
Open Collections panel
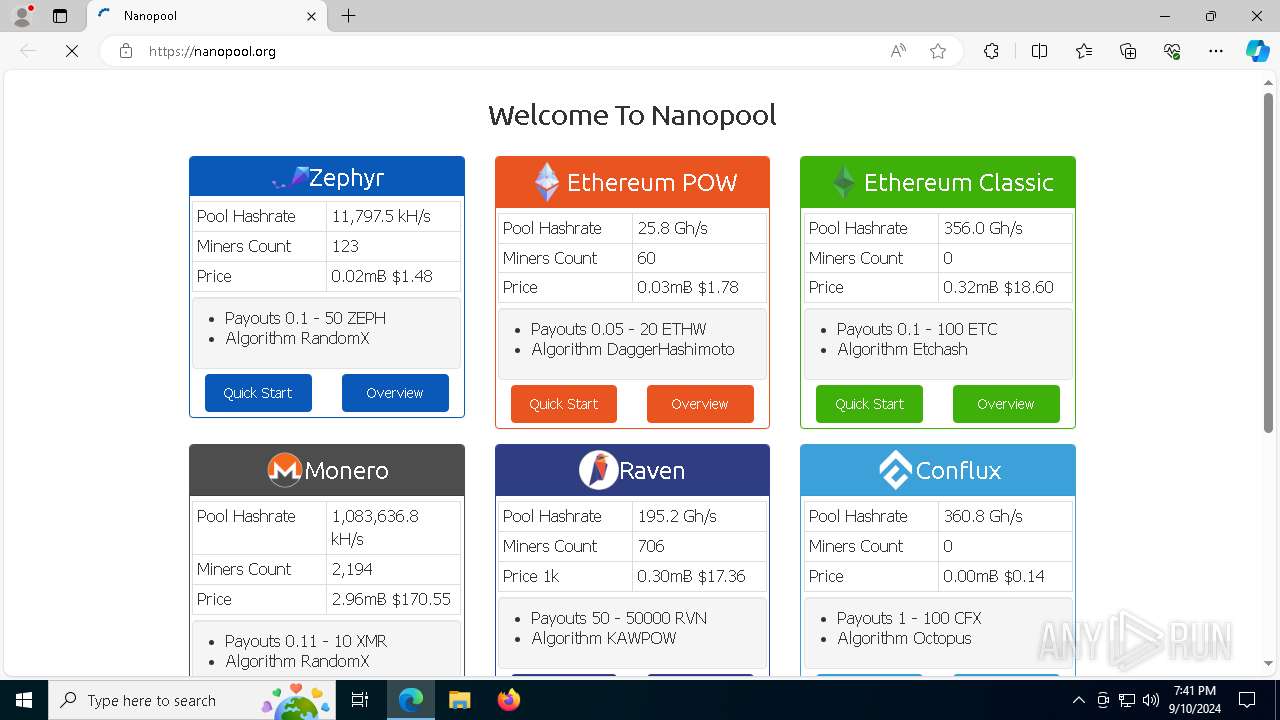point(1128,51)
